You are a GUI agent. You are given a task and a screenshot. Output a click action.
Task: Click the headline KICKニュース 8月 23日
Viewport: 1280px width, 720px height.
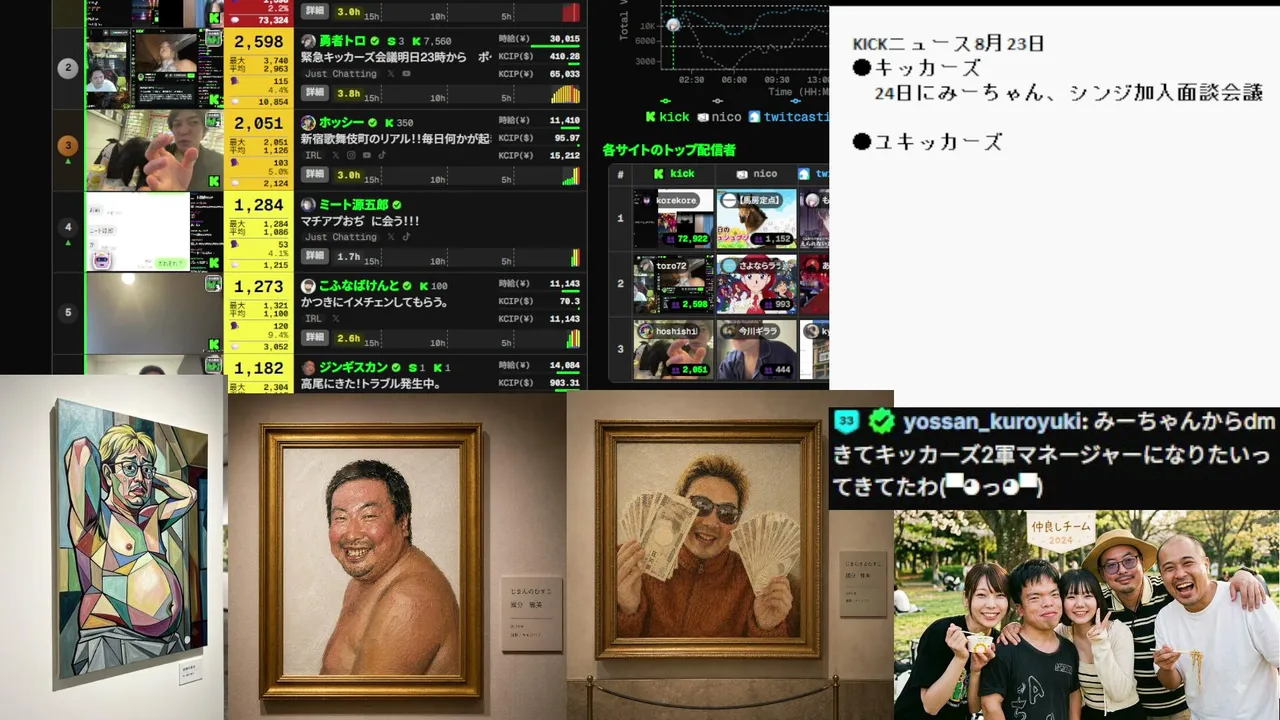[x=948, y=44]
